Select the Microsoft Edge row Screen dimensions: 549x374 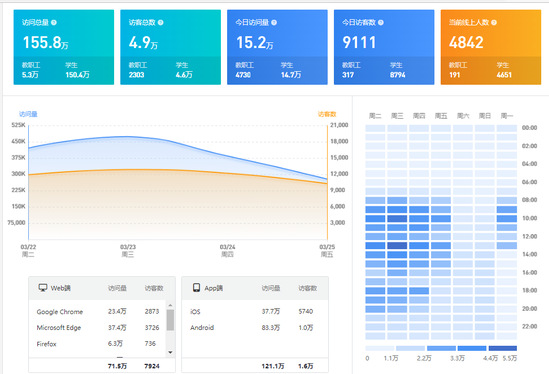pyautogui.click(x=98, y=327)
